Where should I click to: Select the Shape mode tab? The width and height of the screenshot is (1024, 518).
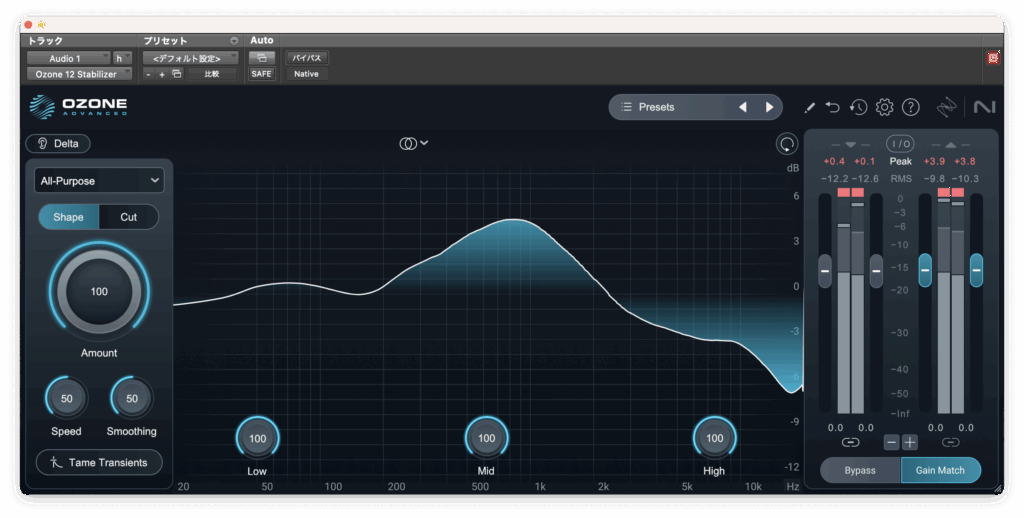tap(69, 217)
